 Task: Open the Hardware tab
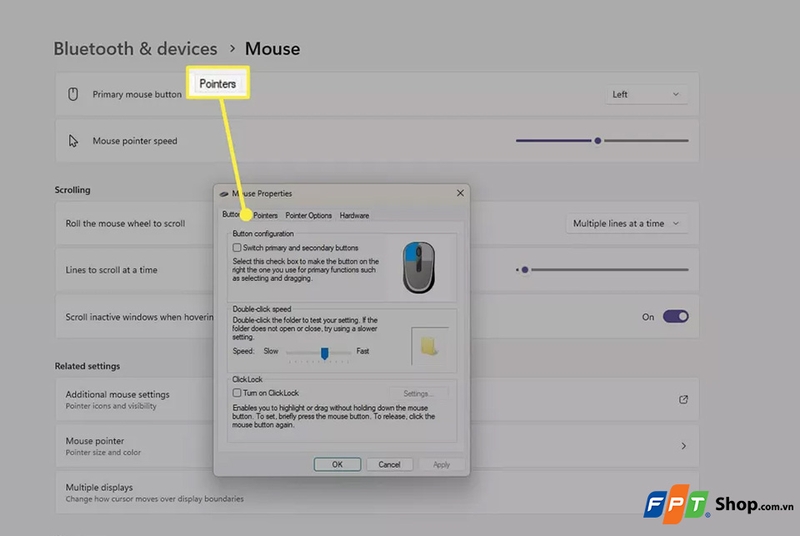tap(354, 215)
